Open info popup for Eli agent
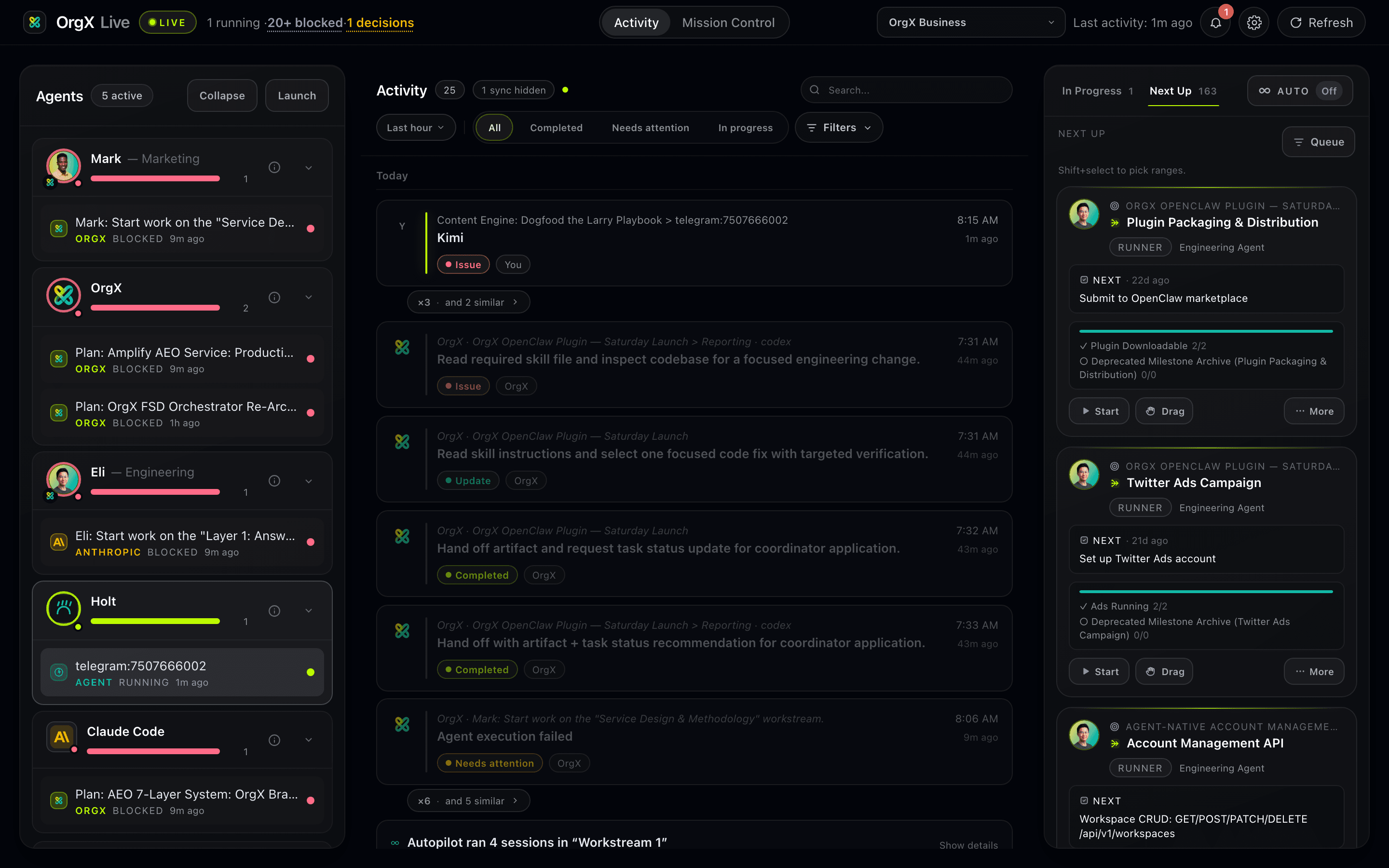The image size is (1389, 868). click(x=274, y=480)
